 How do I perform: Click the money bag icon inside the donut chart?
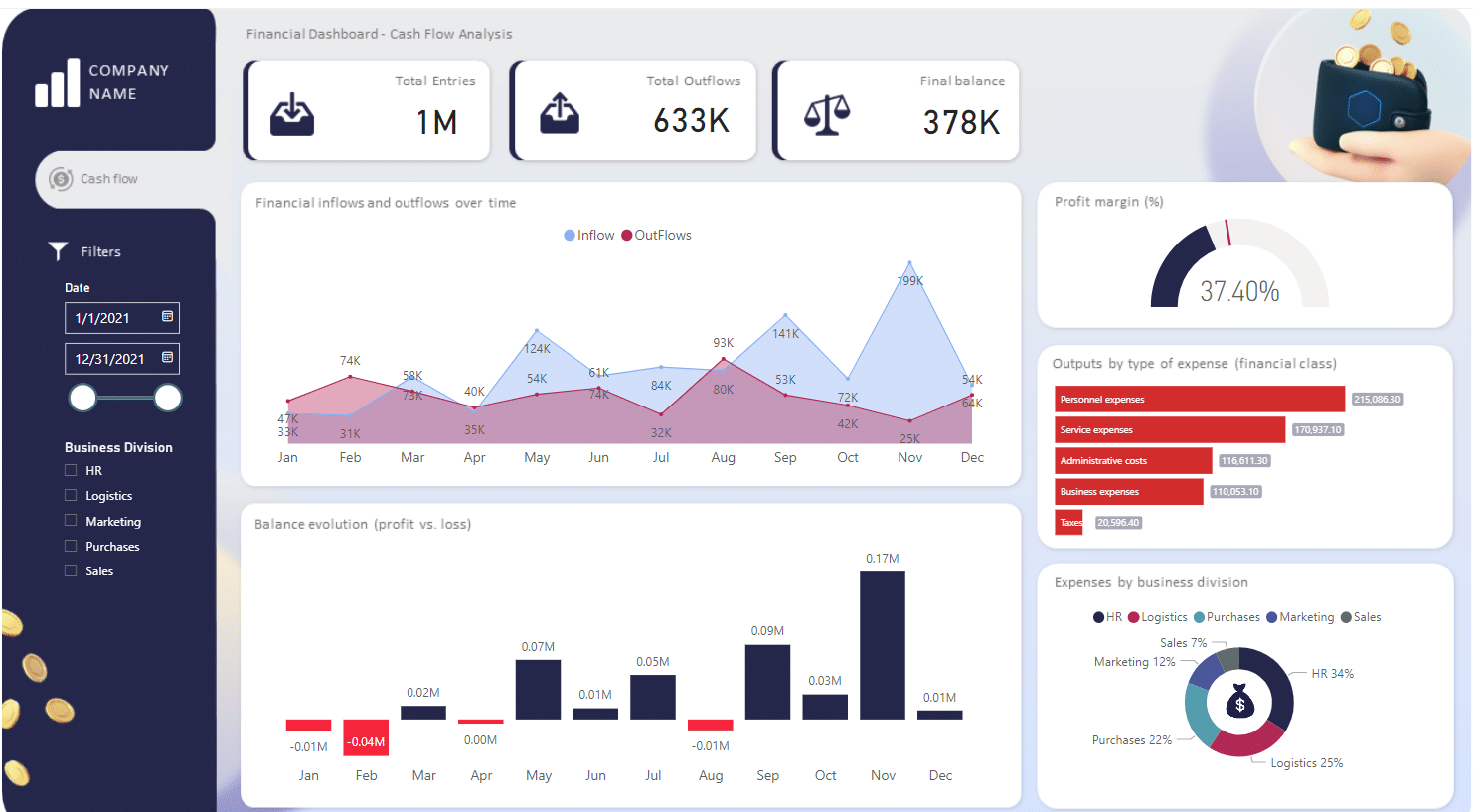click(x=1238, y=703)
